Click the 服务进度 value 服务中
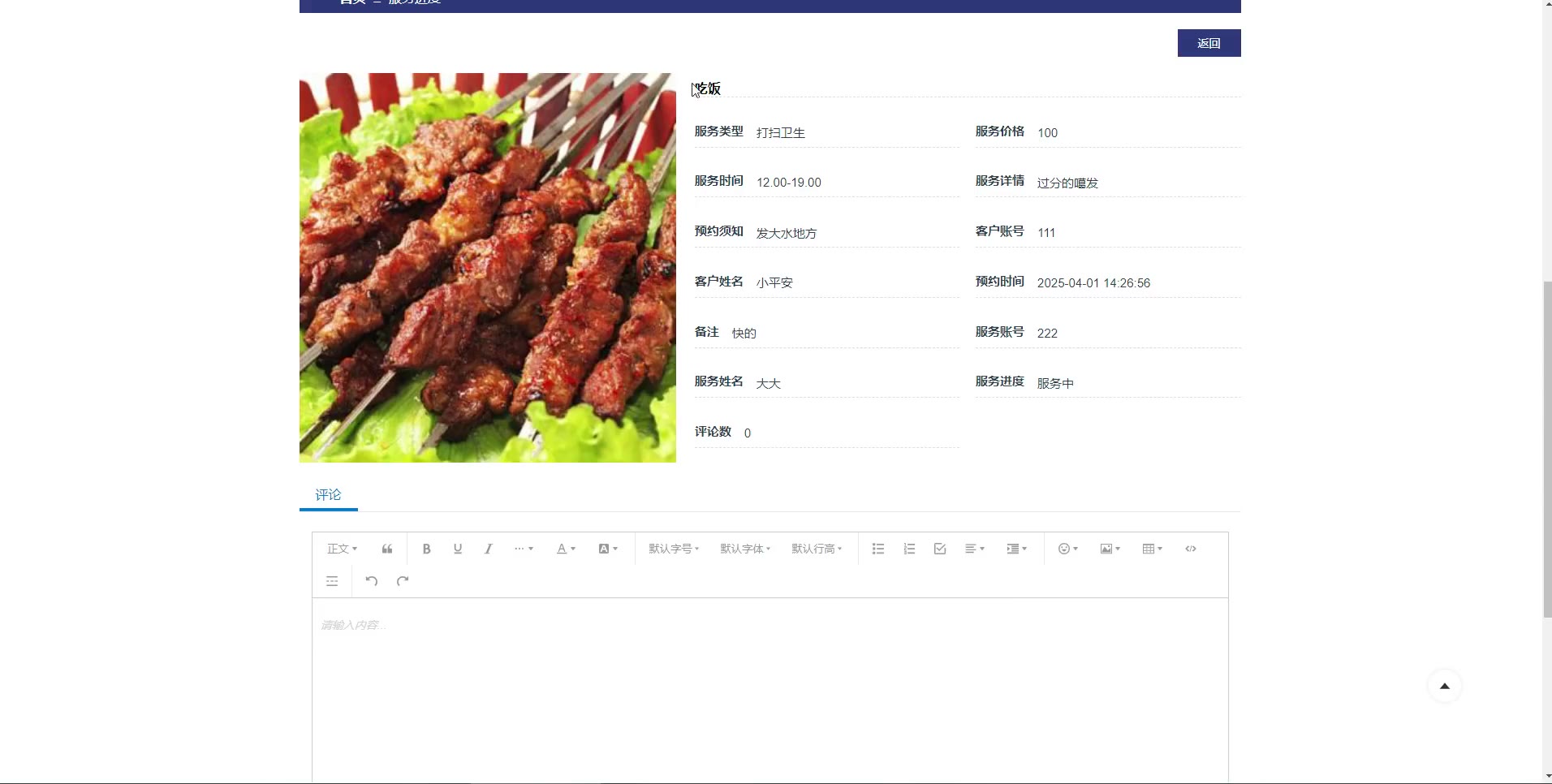1552x784 pixels. 1055,383
